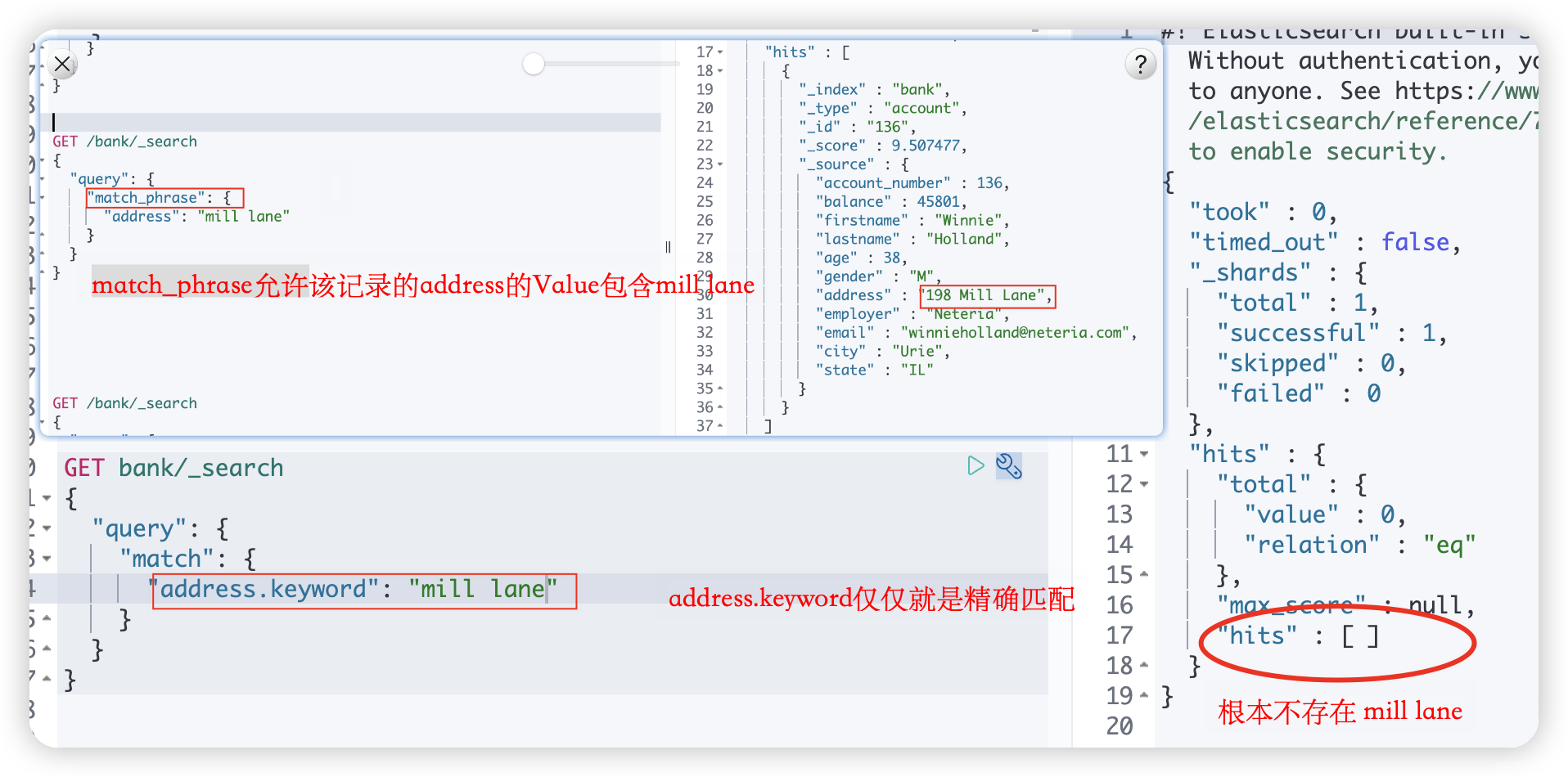Toggle fold arrow at response line 37

coord(720,426)
